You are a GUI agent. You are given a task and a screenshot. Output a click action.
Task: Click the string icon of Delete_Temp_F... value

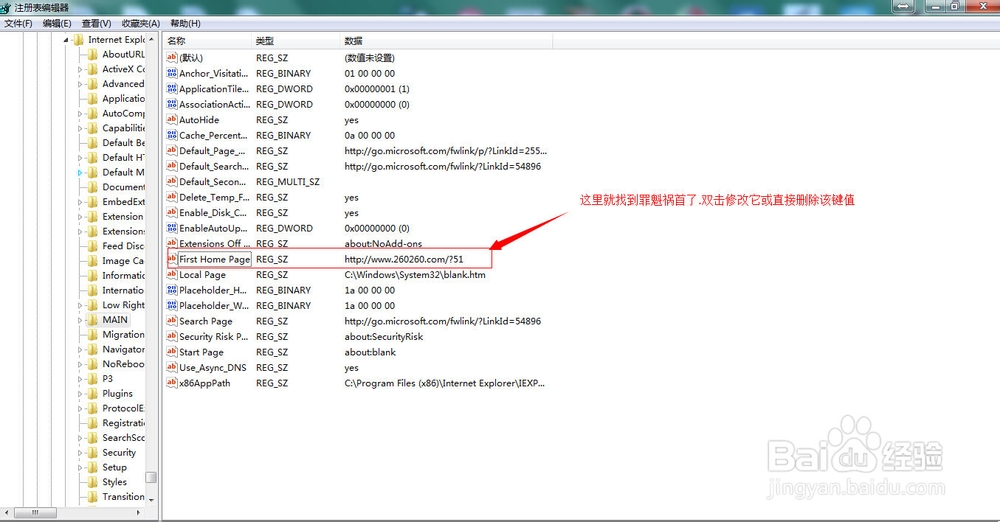click(x=172, y=197)
